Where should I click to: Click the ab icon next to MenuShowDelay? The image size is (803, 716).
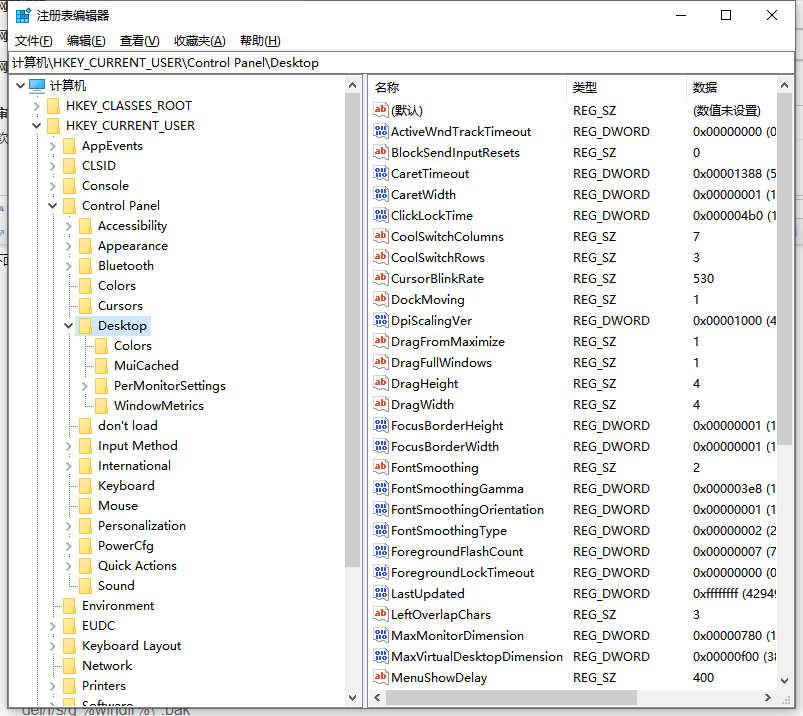point(381,677)
